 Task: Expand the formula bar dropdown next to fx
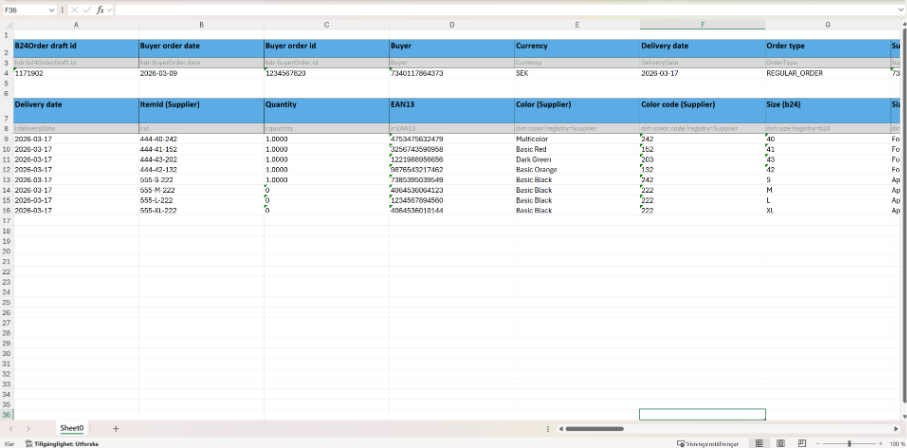point(111,9)
